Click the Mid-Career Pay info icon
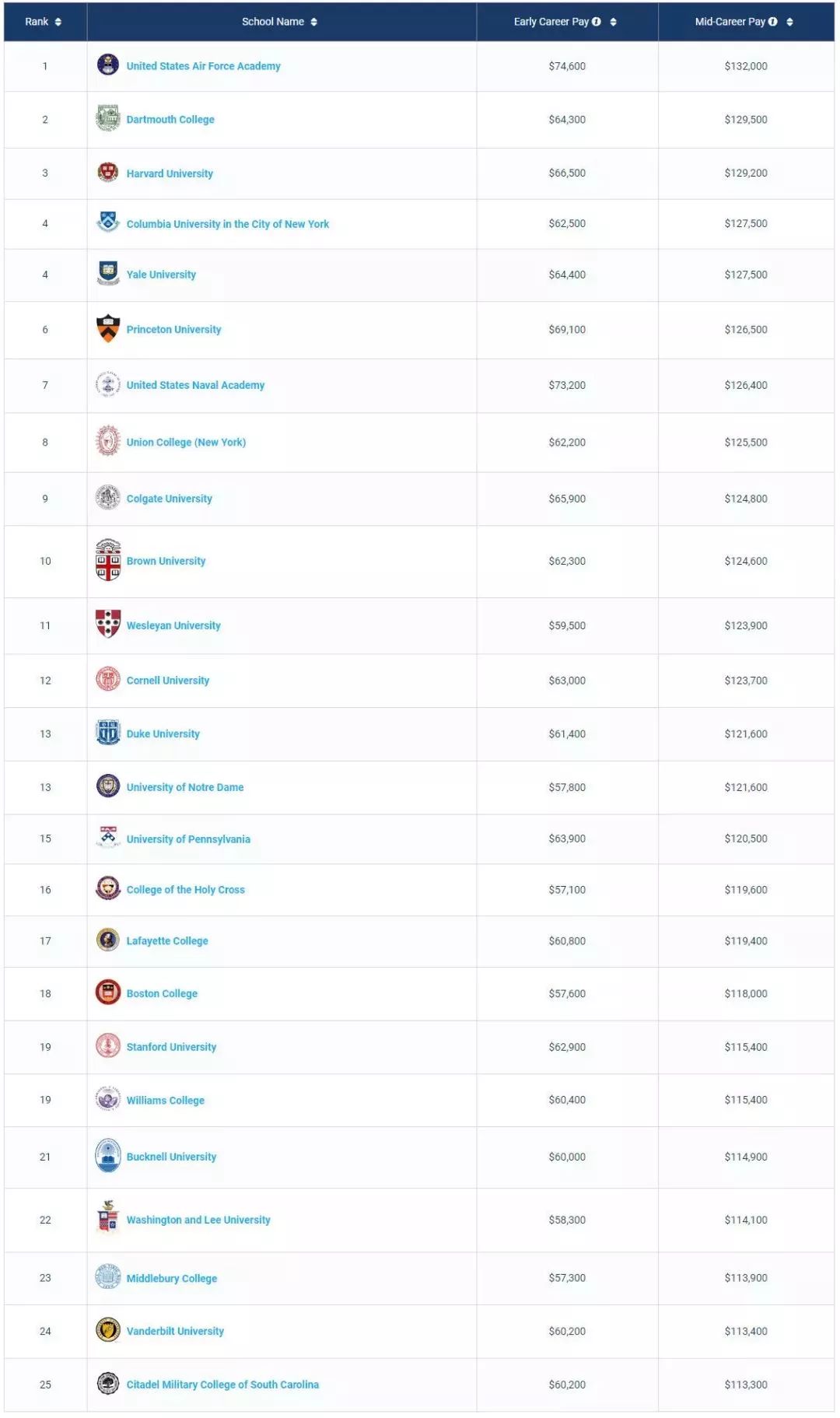 773,22
